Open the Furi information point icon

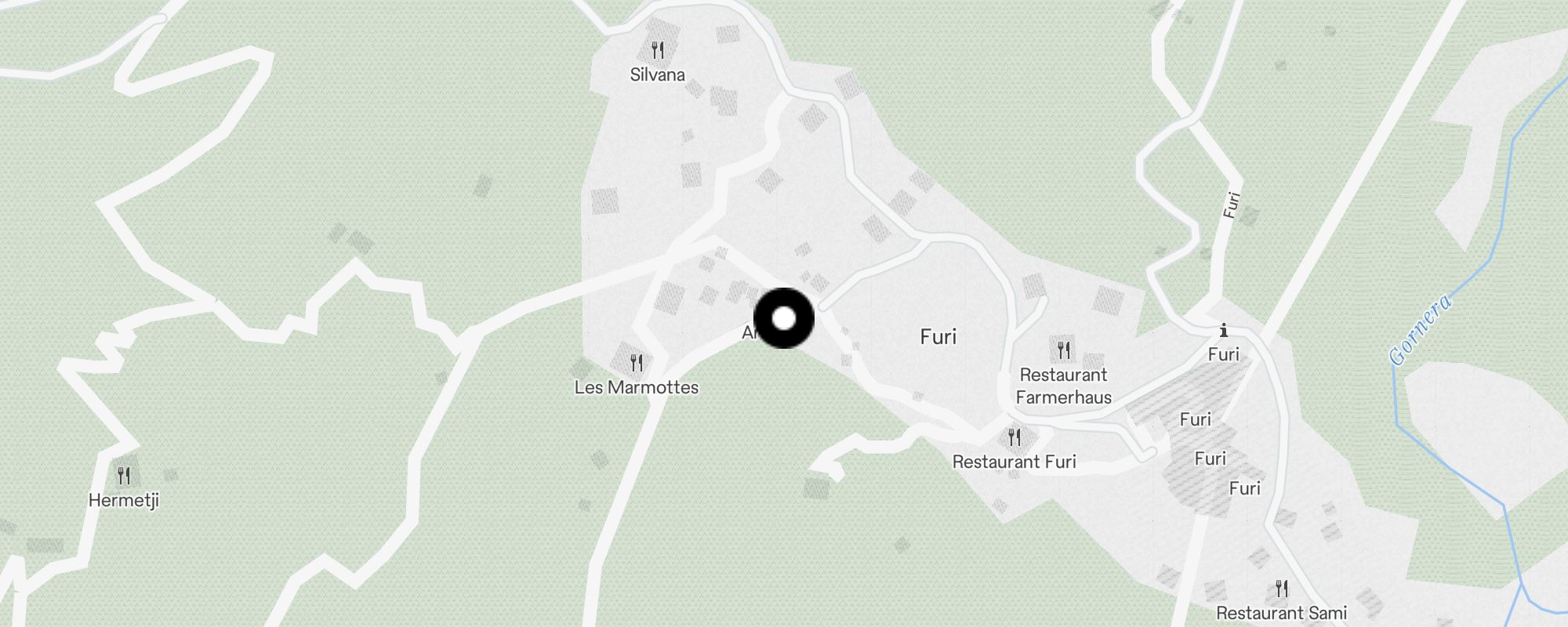(1223, 330)
